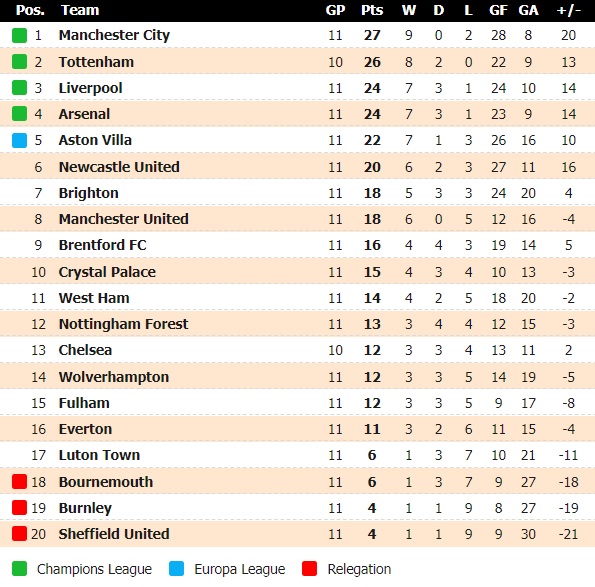Select Newcastle United in the table
Image resolution: width=595 pixels, height=587 pixels.
pyautogui.click(x=119, y=167)
